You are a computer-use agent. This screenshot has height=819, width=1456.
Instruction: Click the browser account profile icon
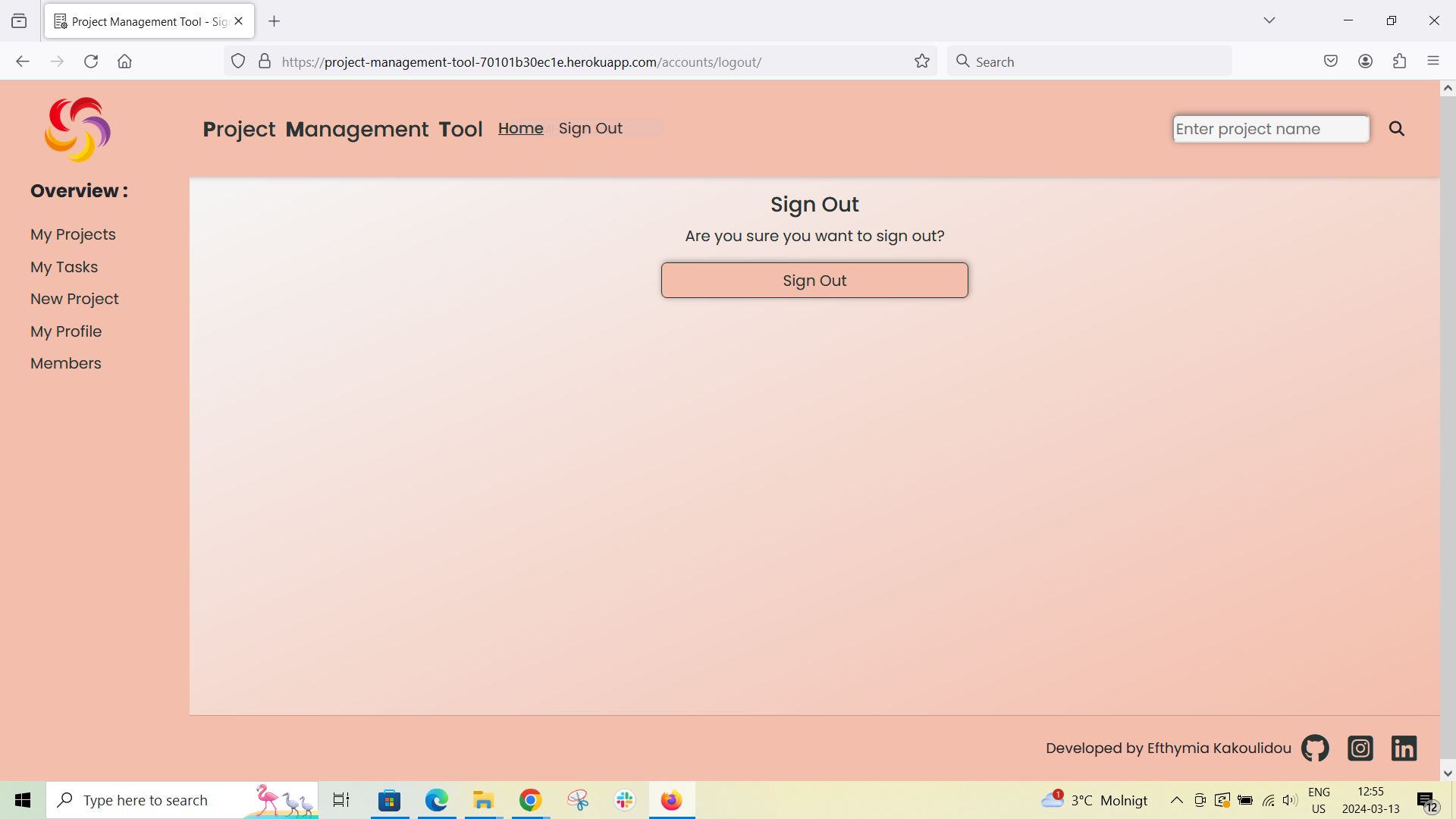1366,61
